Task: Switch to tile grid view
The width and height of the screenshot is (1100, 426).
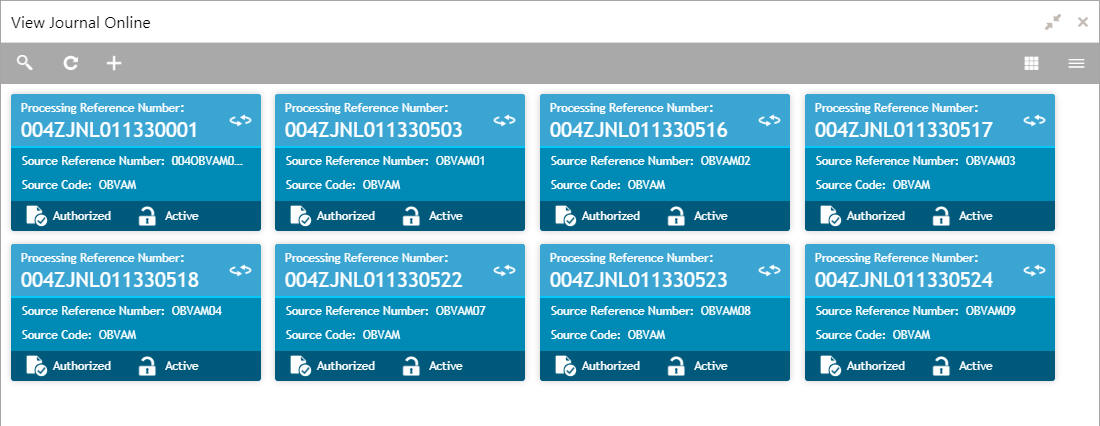Action: click(1031, 64)
